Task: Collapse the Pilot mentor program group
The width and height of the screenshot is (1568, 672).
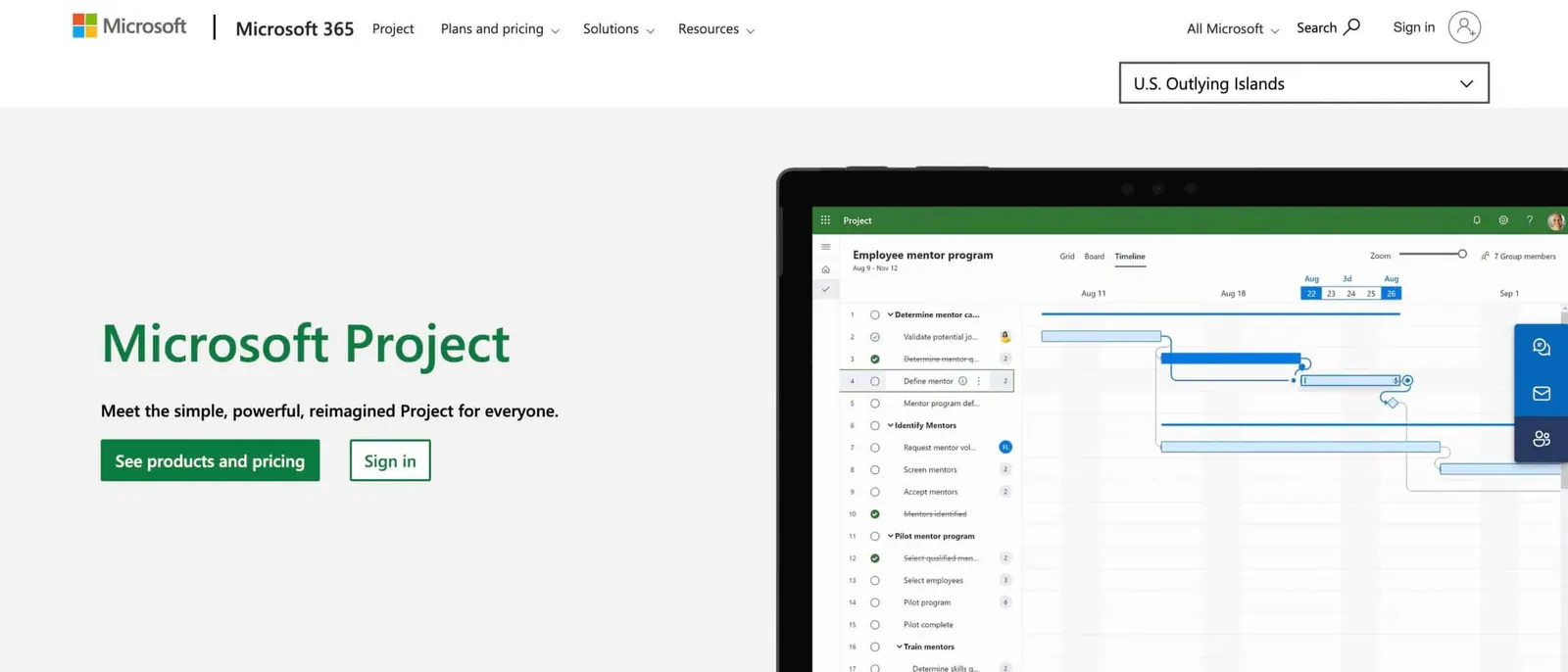Action: pos(891,536)
